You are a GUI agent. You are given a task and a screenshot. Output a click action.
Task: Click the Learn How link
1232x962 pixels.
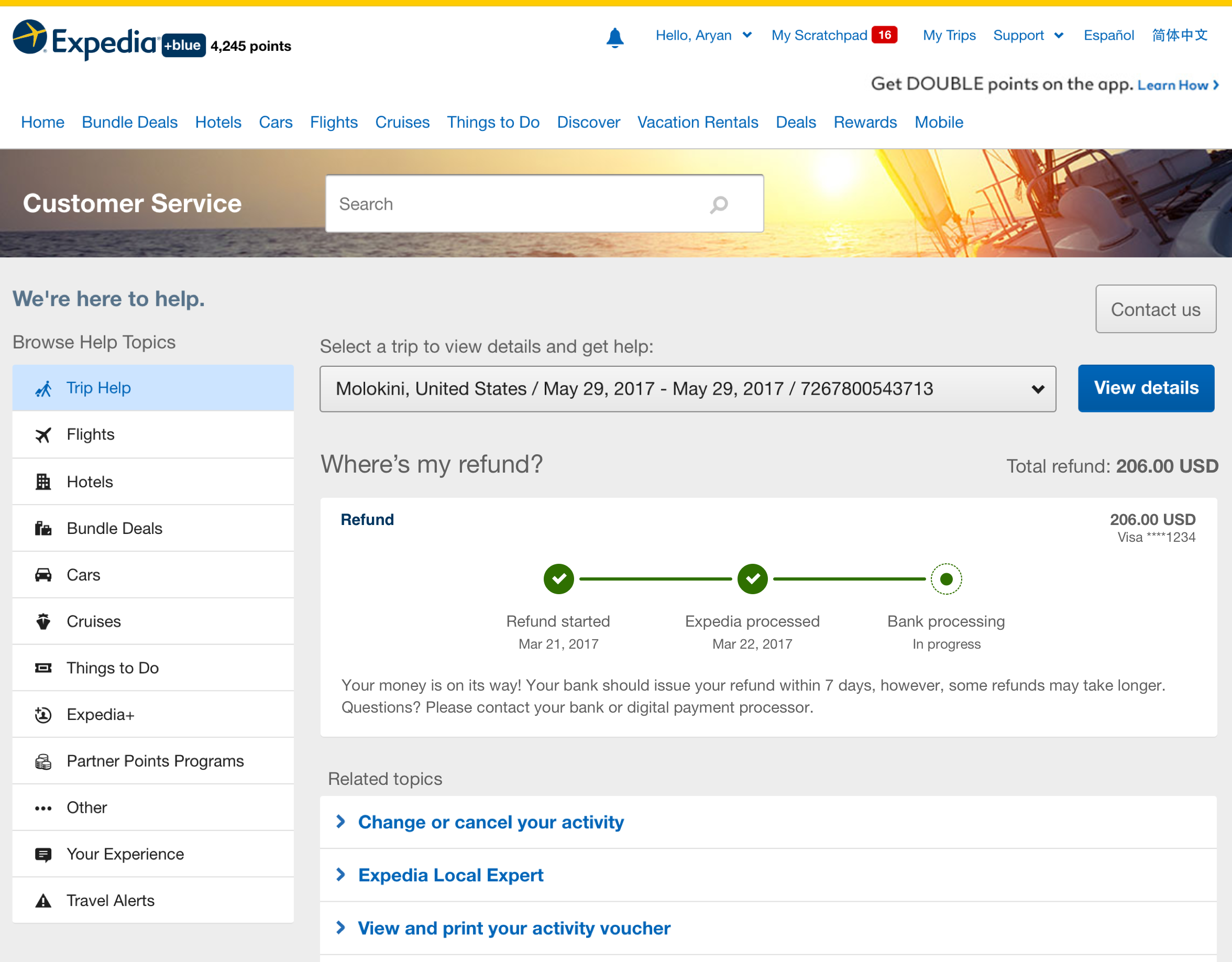tap(1178, 85)
